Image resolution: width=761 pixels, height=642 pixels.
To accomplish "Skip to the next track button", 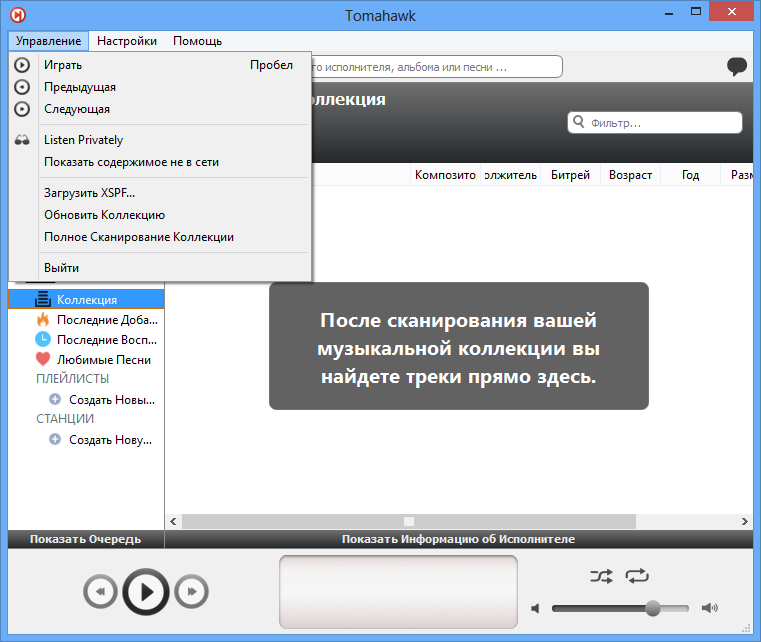I will click(192, 592).
